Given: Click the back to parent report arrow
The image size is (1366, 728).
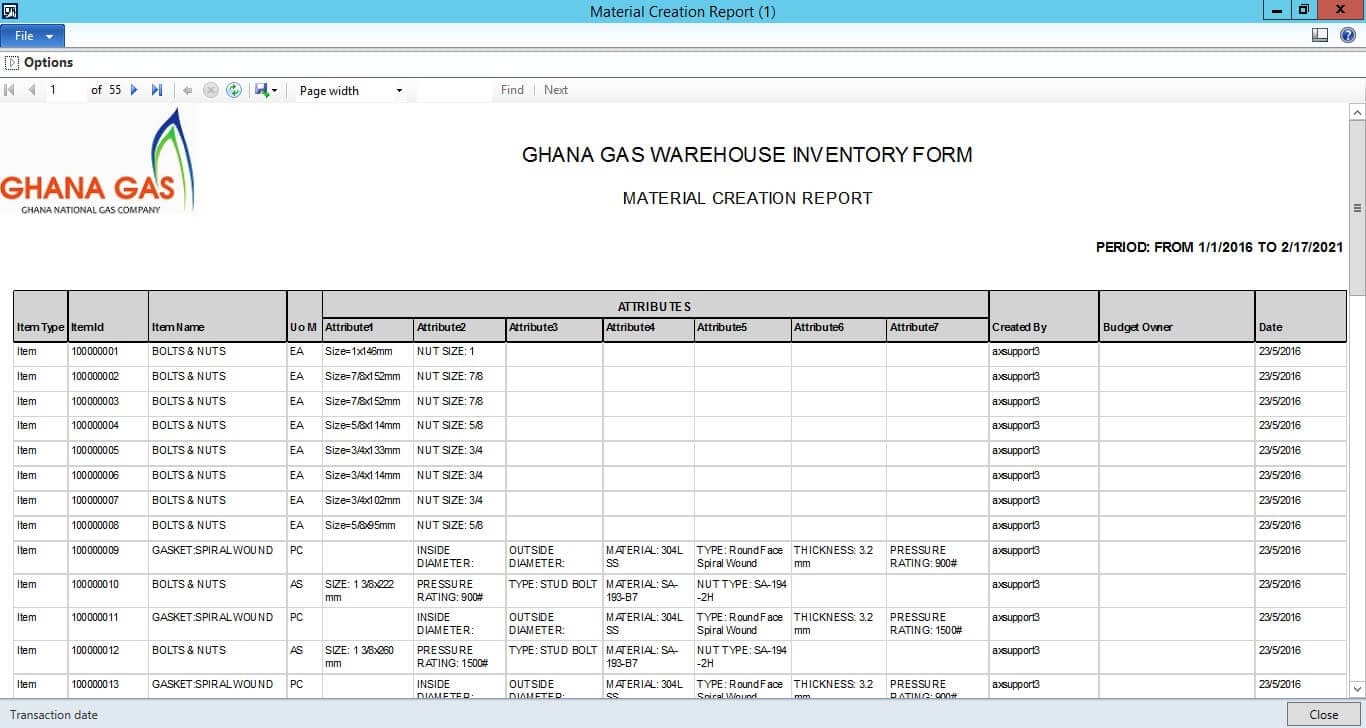Looking at the screenshot, I should tap(188, 90).
